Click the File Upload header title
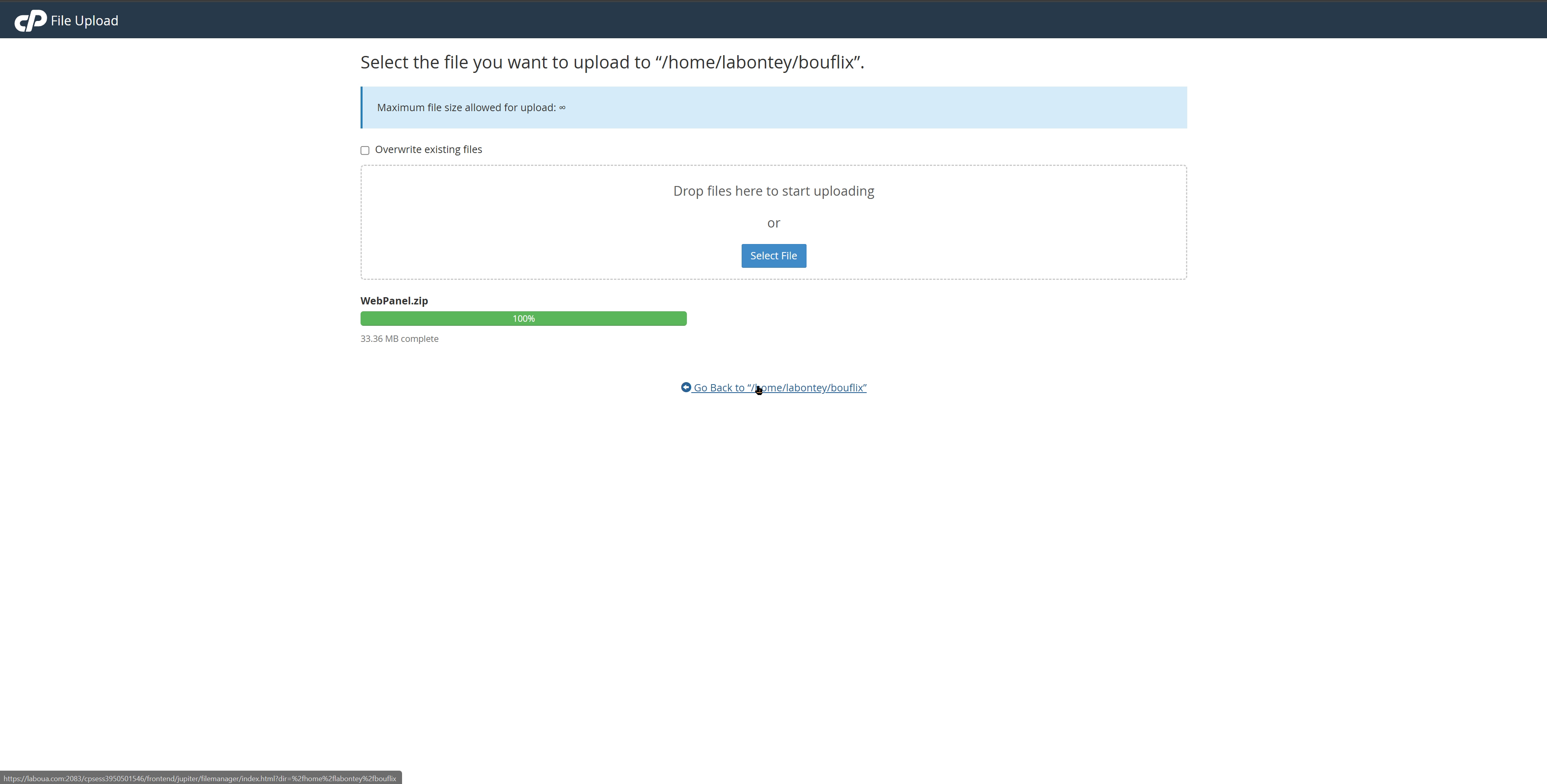Image resolution: width=1547 pixels, height=784 pixels. point(85,21)
